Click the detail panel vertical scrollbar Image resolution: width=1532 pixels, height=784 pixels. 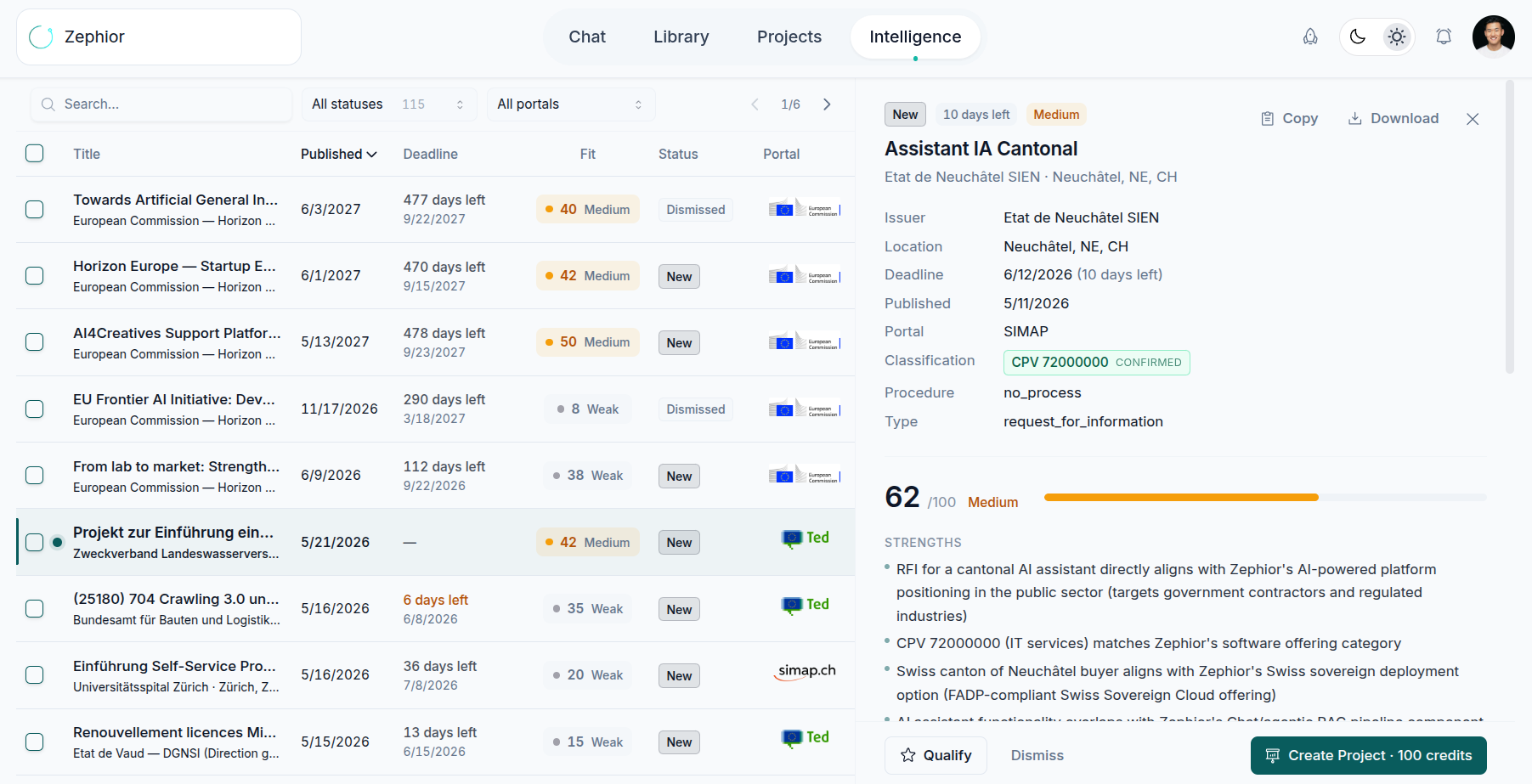(x=1509, y=227)
